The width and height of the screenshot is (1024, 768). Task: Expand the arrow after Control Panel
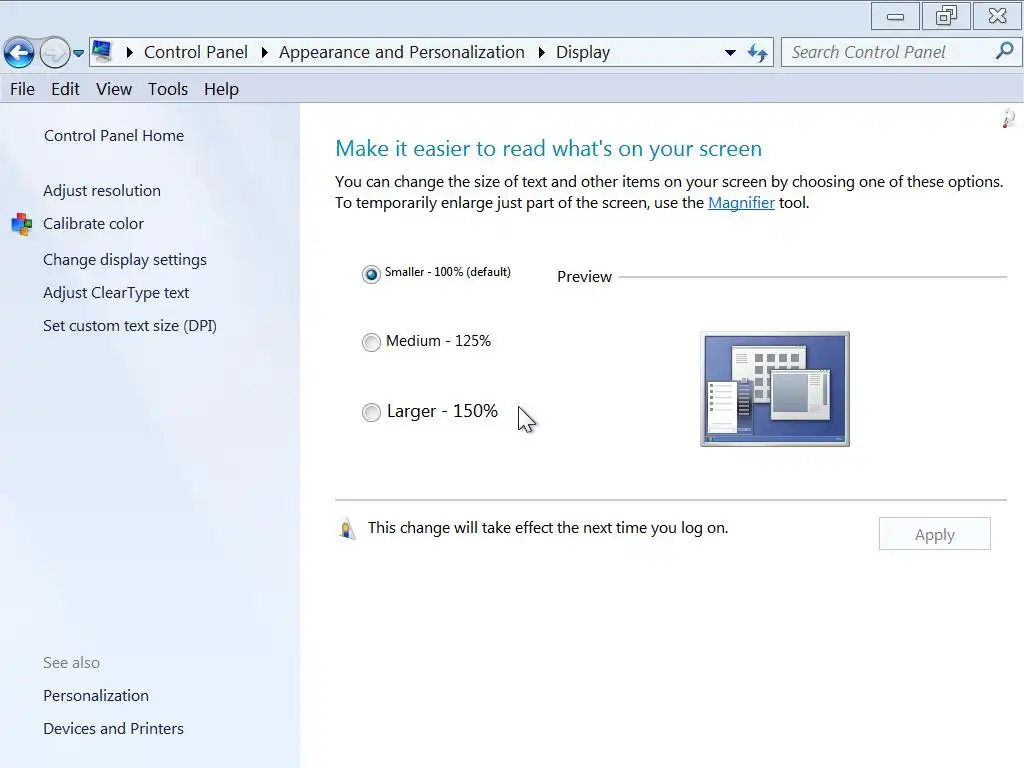click(x=264, y=52)
